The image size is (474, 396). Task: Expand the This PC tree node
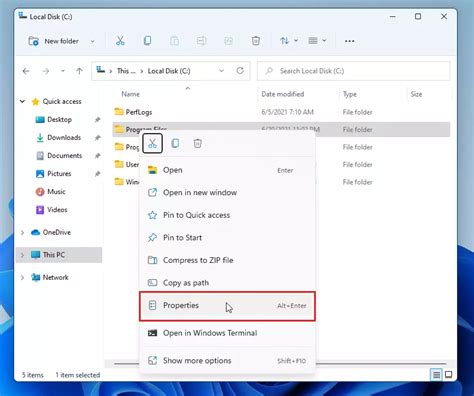[22, 255]
